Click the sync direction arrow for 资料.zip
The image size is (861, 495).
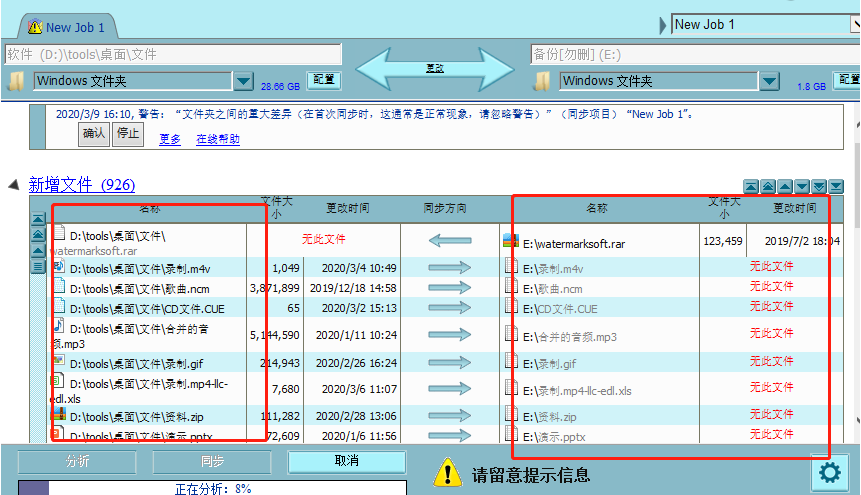(x=450, y=416)
